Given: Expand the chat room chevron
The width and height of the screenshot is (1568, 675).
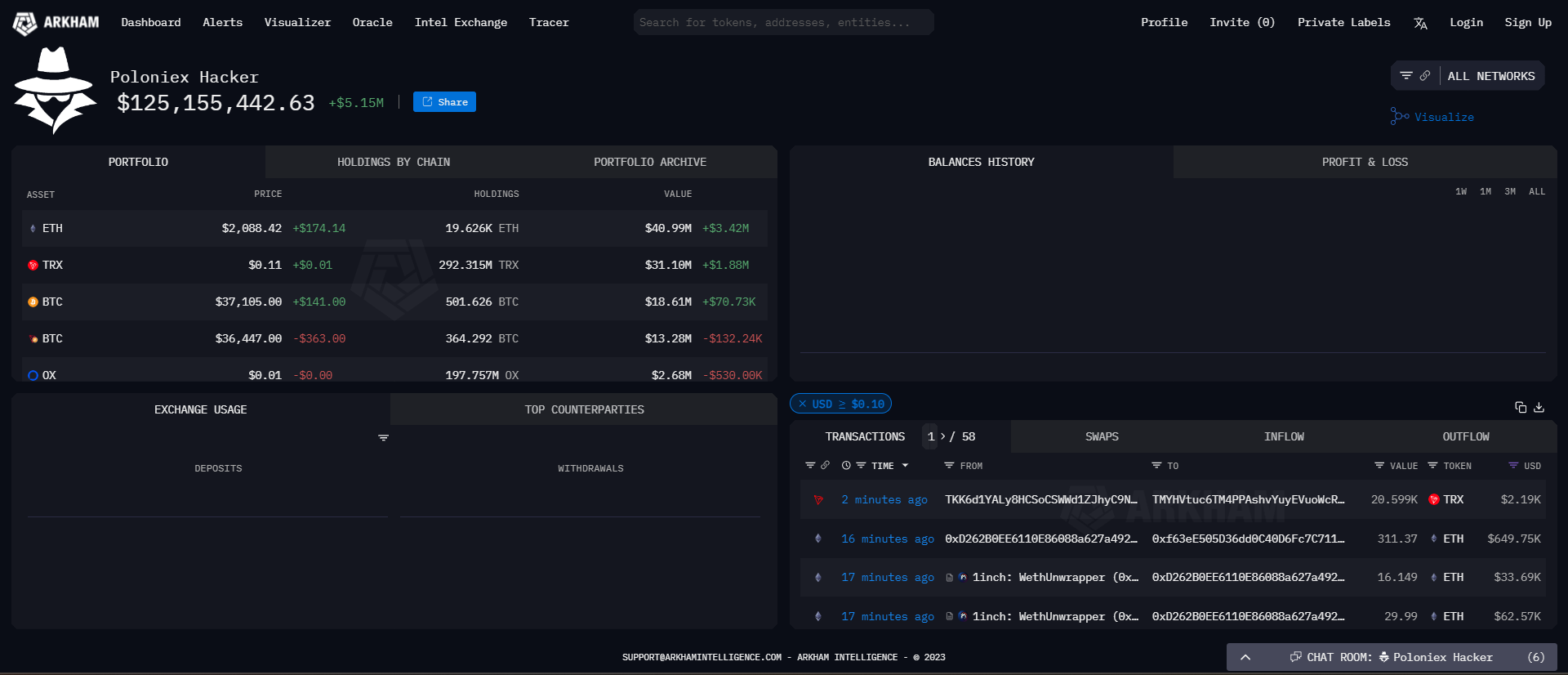Looking at the screenshot, I should 1245,657.
